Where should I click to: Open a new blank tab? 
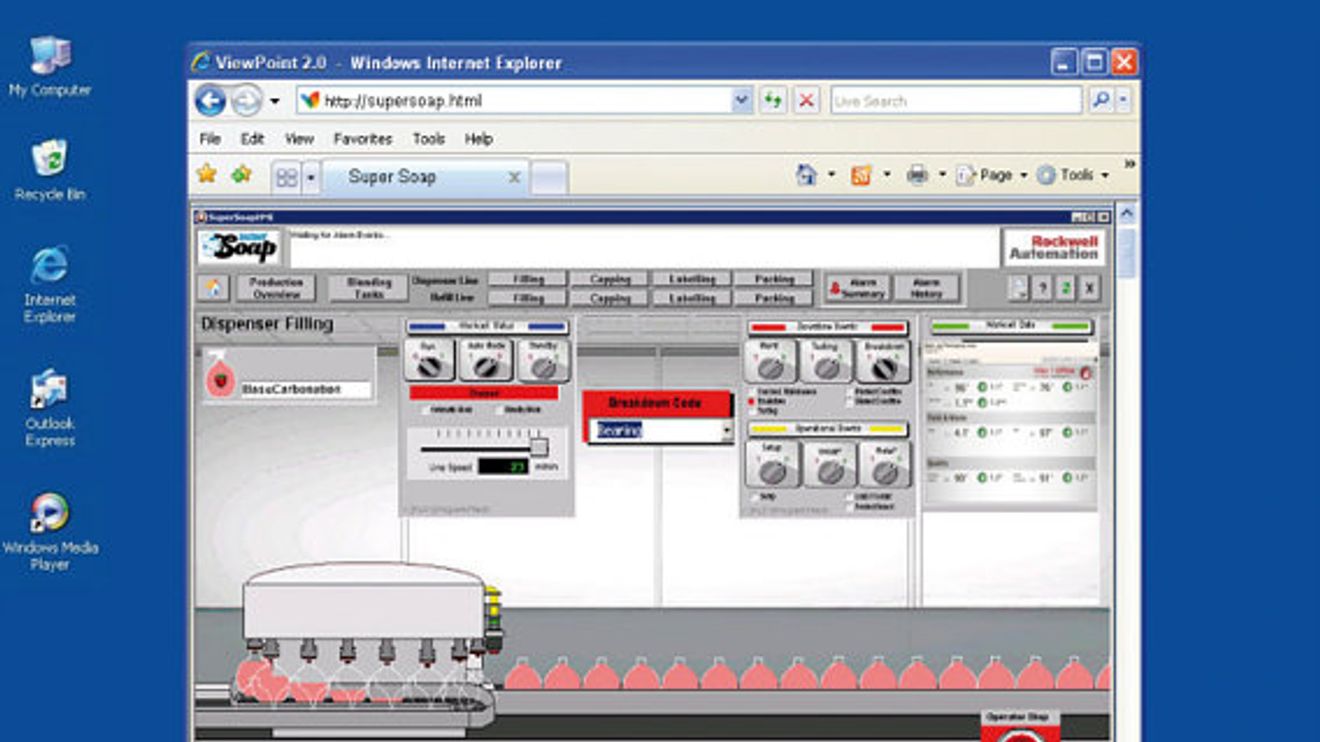click(548, 178)
